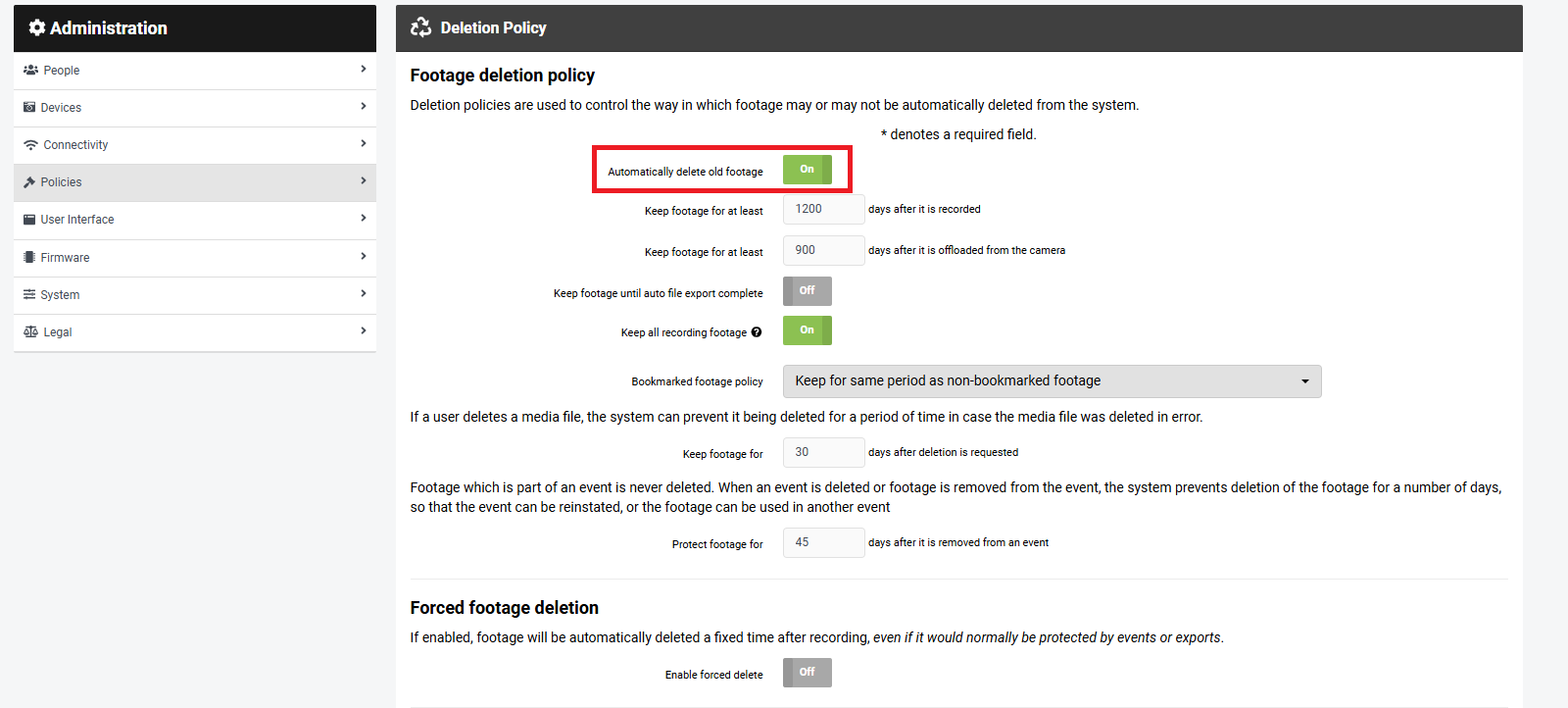Click the Legal scales icon
This screenshot has height=708, width=1568.
click(x=30, y=331)
